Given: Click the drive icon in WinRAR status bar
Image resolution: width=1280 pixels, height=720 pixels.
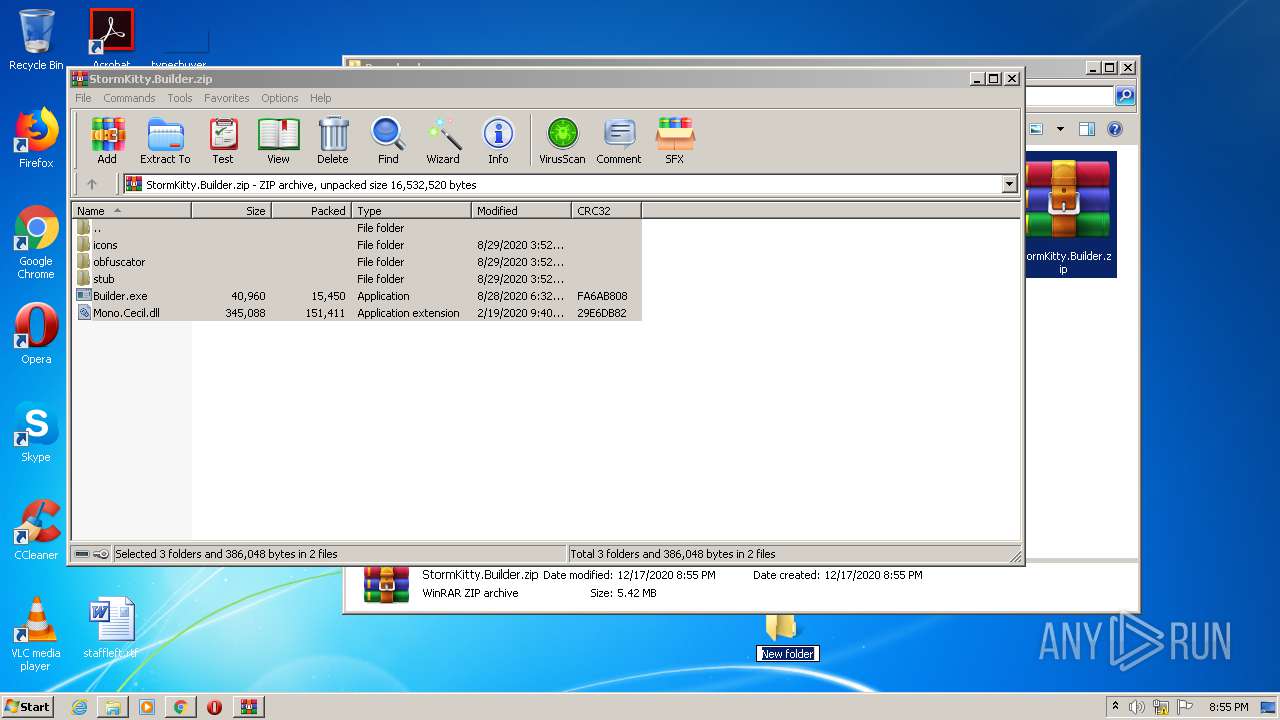Looking at the screenshot, I should coord(82,554).
